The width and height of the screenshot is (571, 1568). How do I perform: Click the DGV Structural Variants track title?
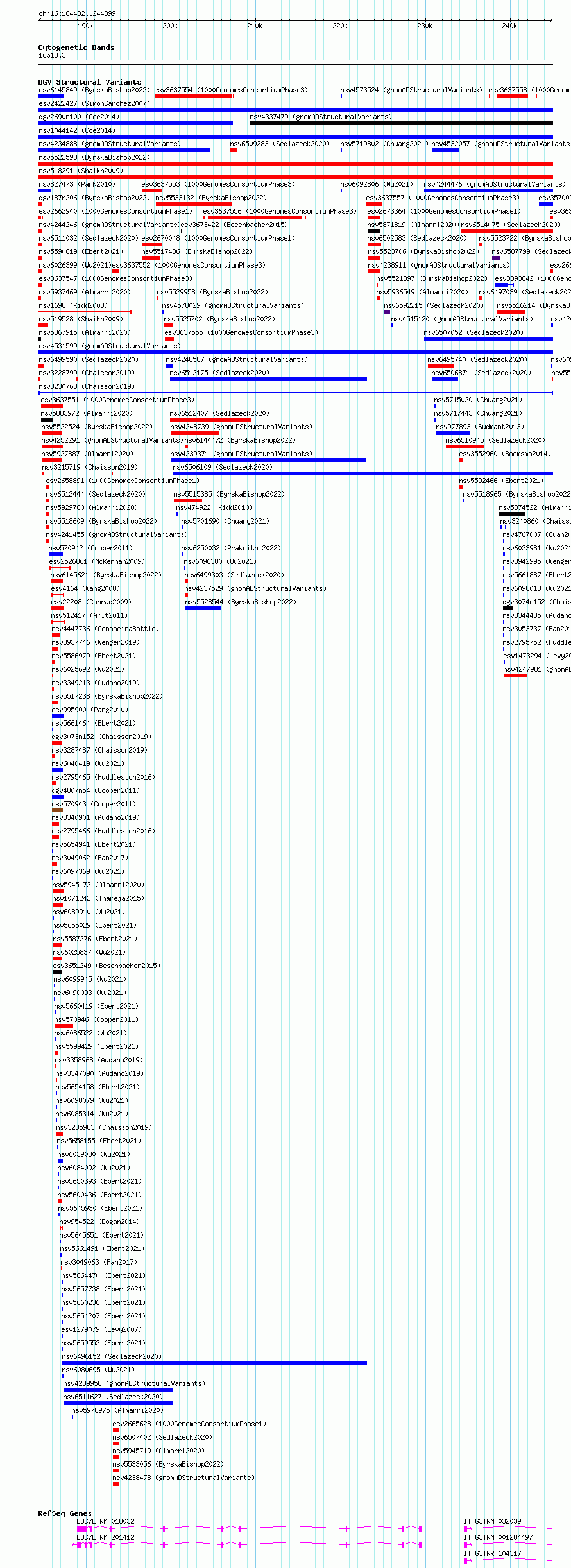90,82
